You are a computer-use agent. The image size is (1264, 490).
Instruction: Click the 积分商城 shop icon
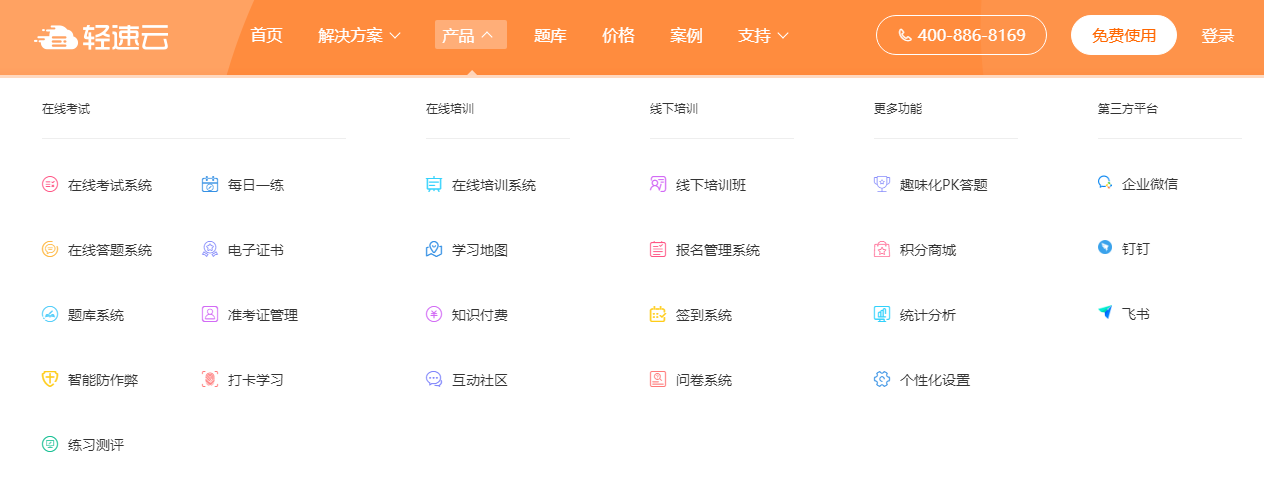882,249
